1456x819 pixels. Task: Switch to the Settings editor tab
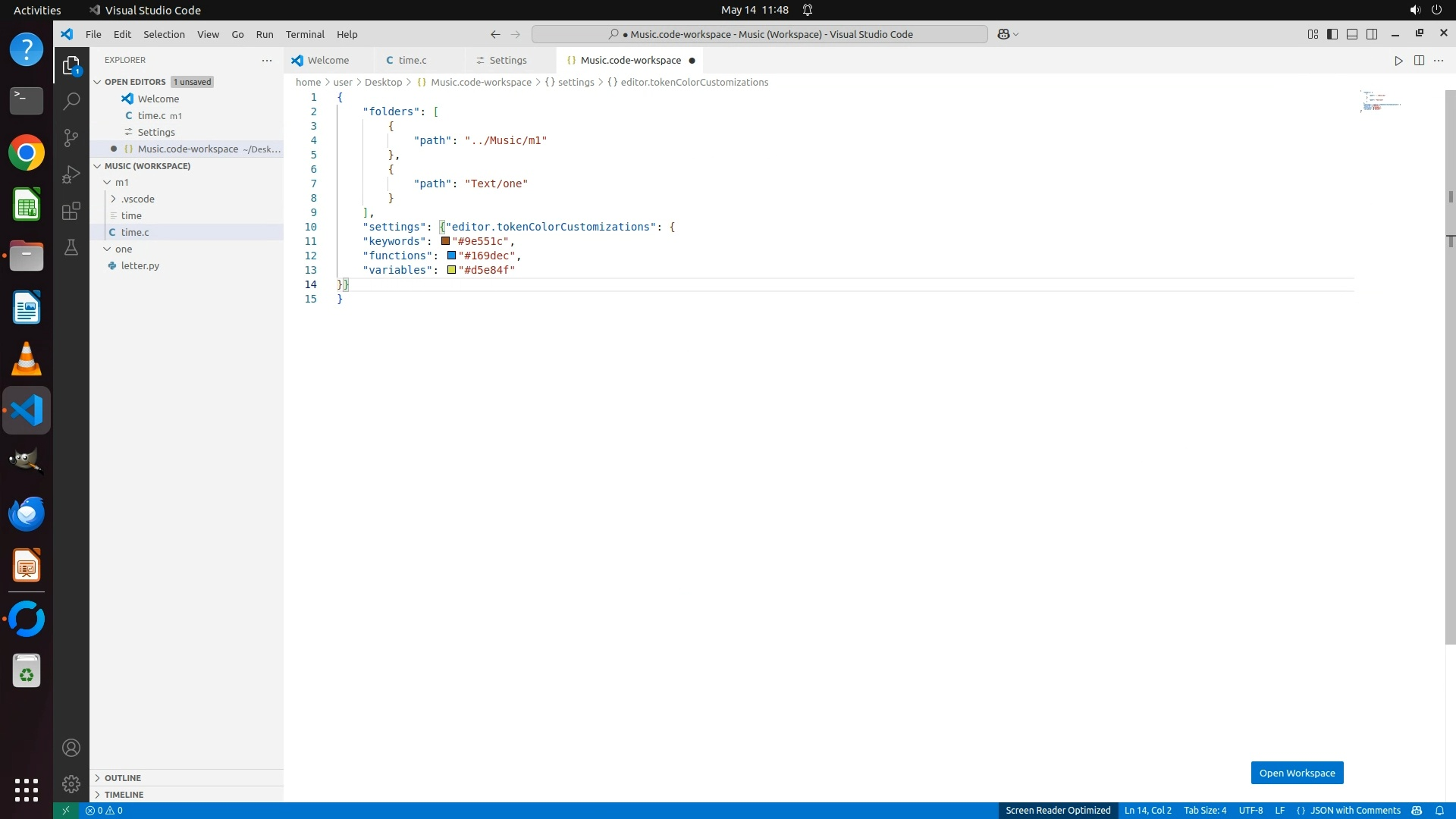(x=507, y=61)
